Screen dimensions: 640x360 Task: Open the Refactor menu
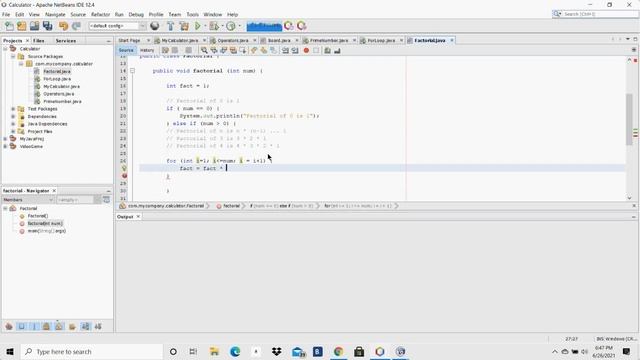(100, 14)
